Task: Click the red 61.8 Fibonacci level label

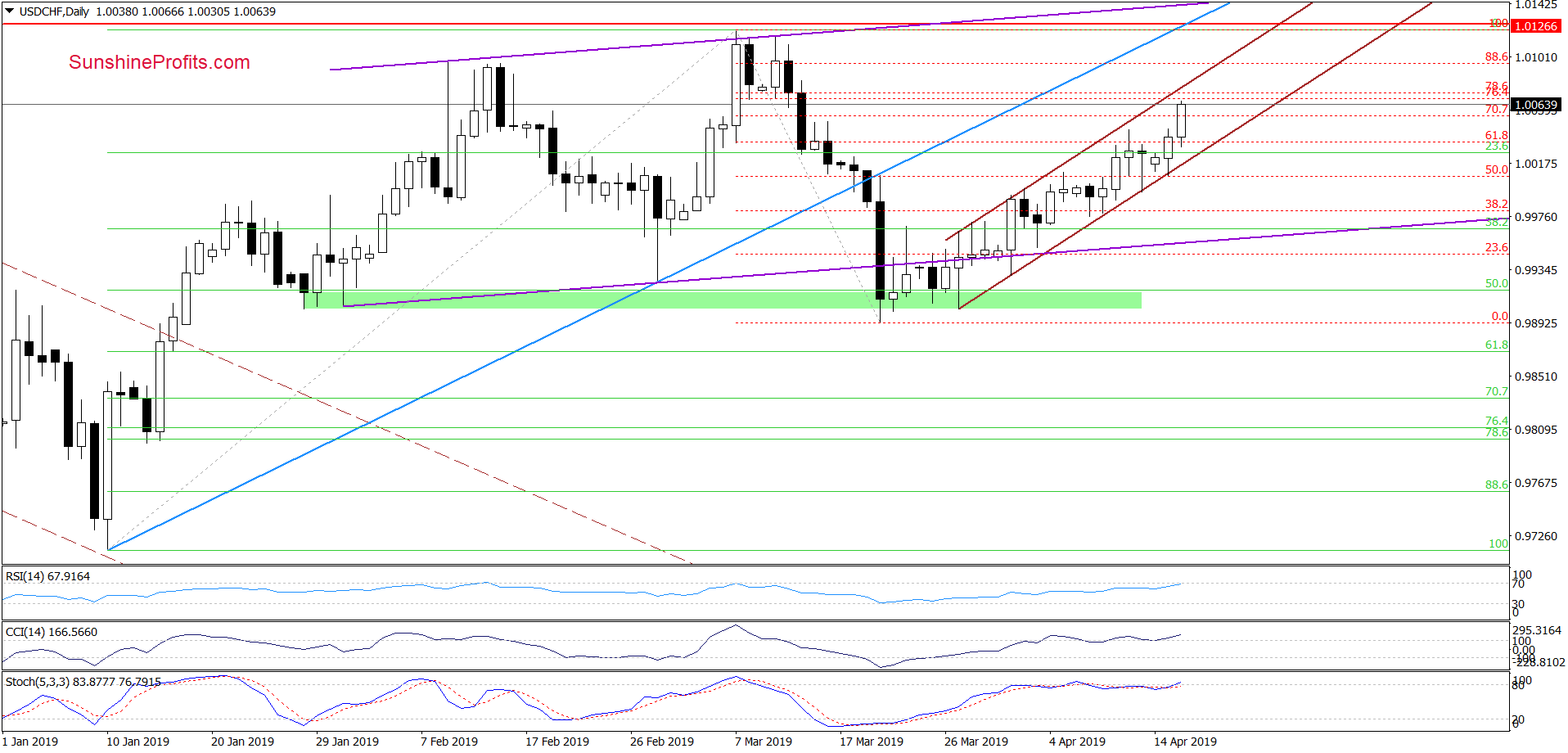Action: (1497, 135)
